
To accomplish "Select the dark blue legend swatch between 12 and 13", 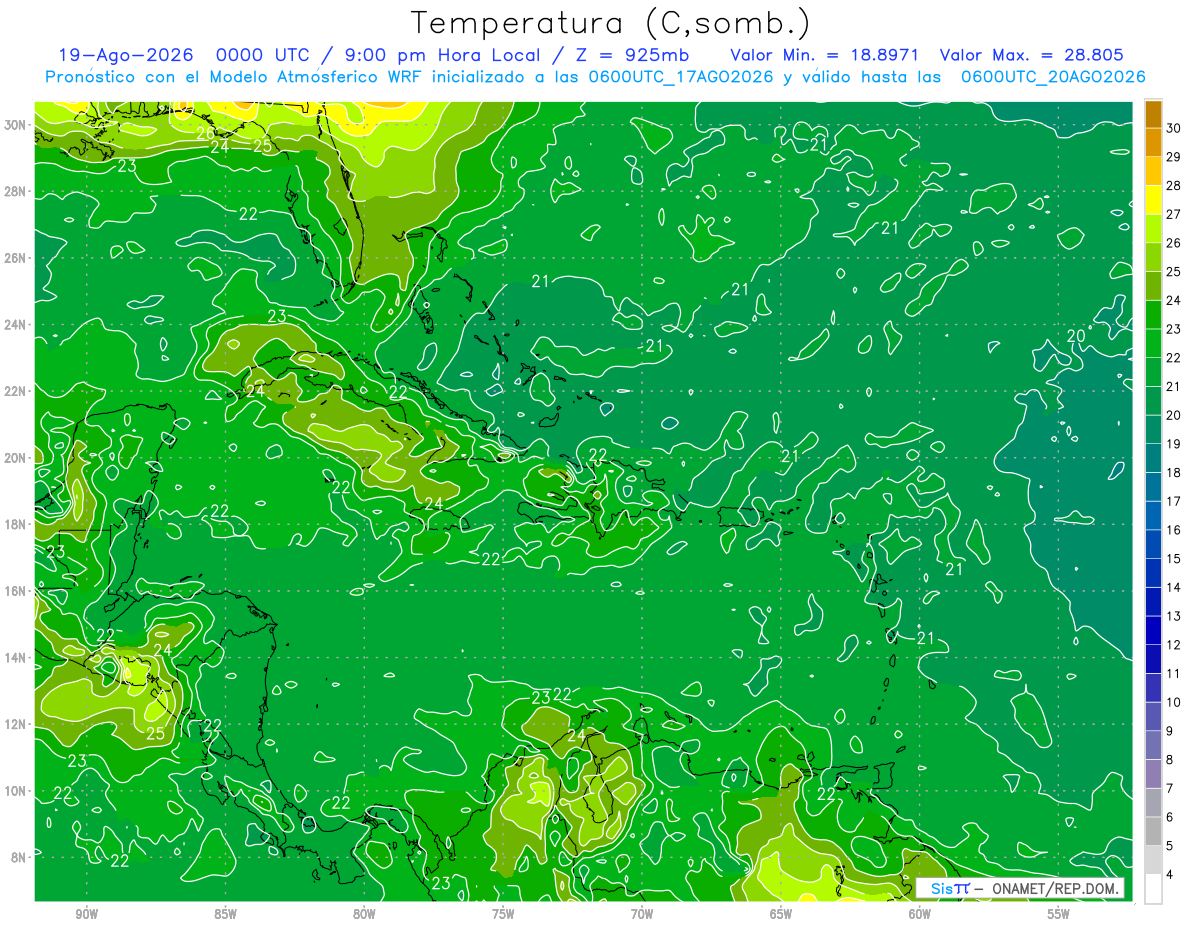I will coord(1153,631).
